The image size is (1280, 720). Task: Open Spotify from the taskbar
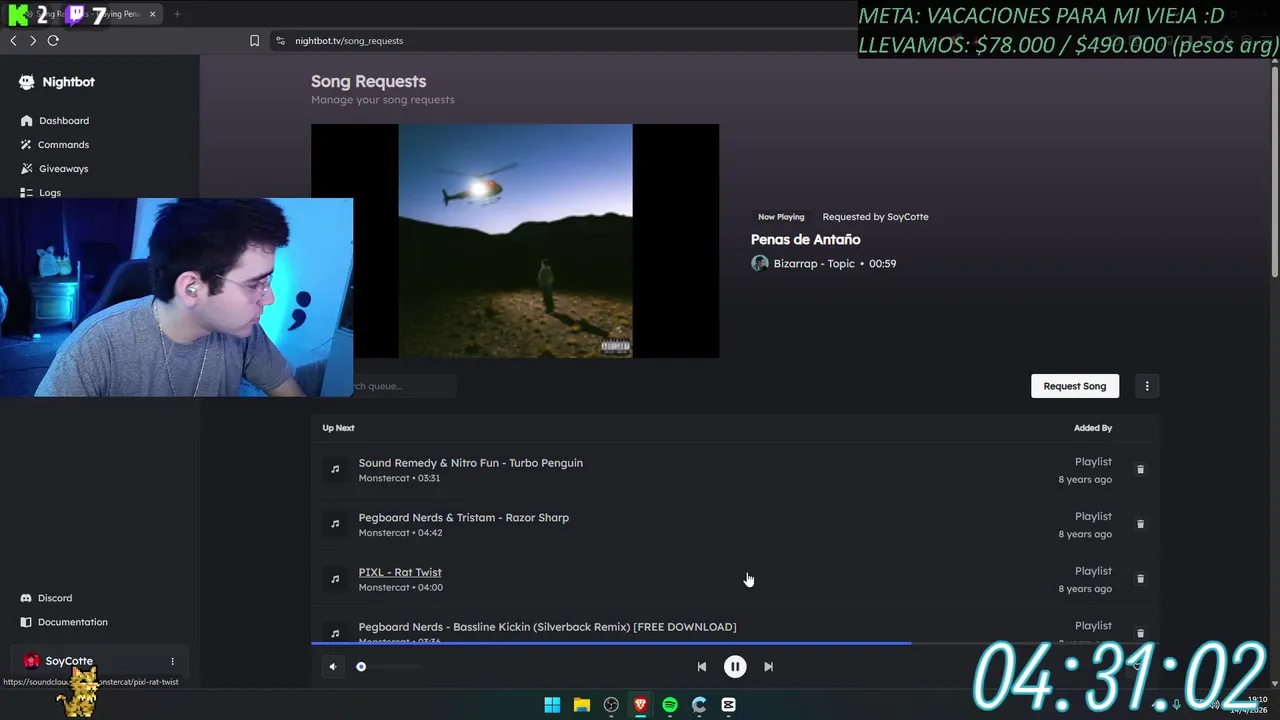pyautogui.click(x=670, y=705)
